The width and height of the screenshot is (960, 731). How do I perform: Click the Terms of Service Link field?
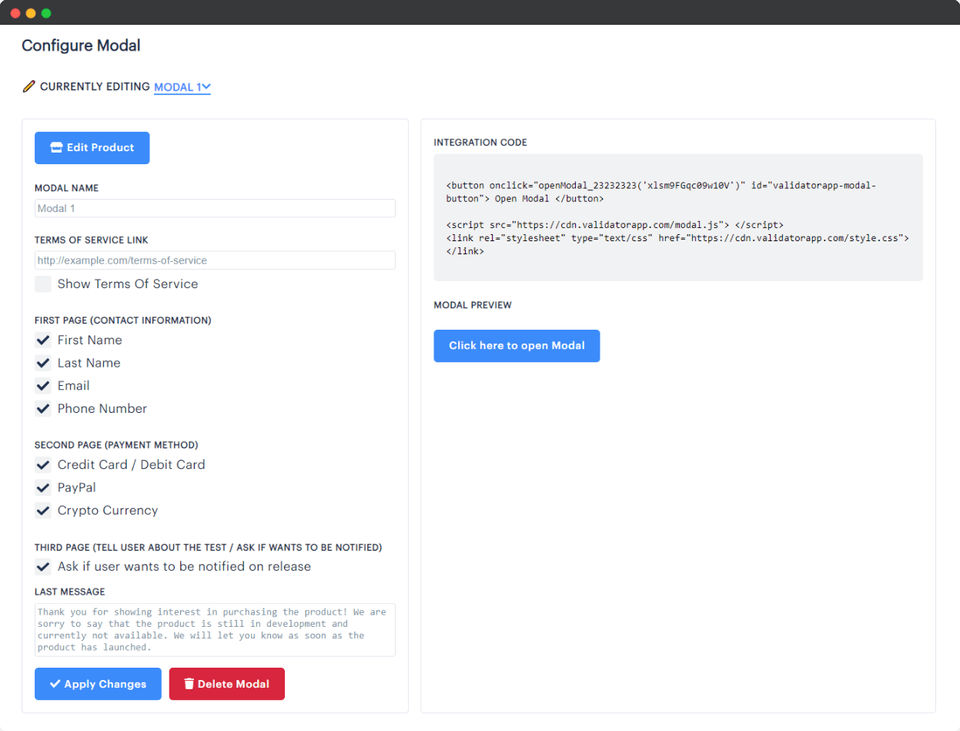(215, 260)
